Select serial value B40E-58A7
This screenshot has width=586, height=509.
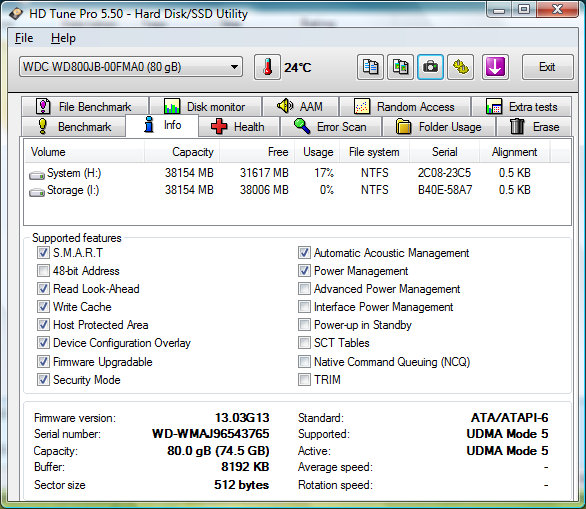445,190
